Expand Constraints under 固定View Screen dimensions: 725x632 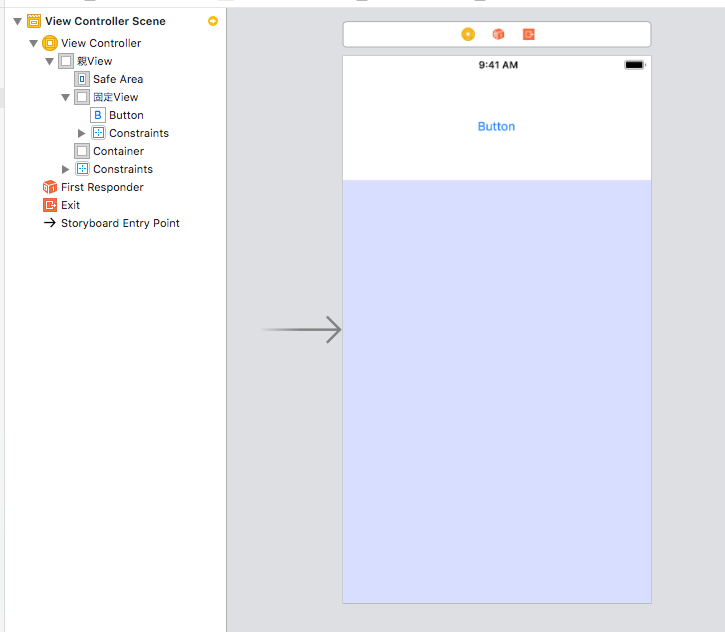coord(82,133)
